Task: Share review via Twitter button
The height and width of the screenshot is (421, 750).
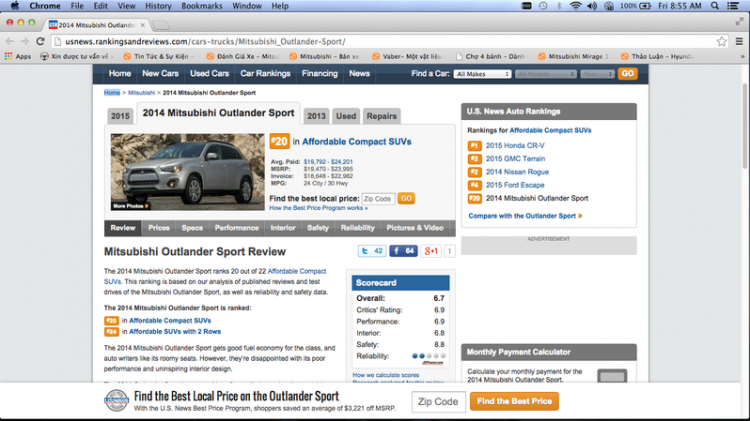Action: click(x=372, y=251)
